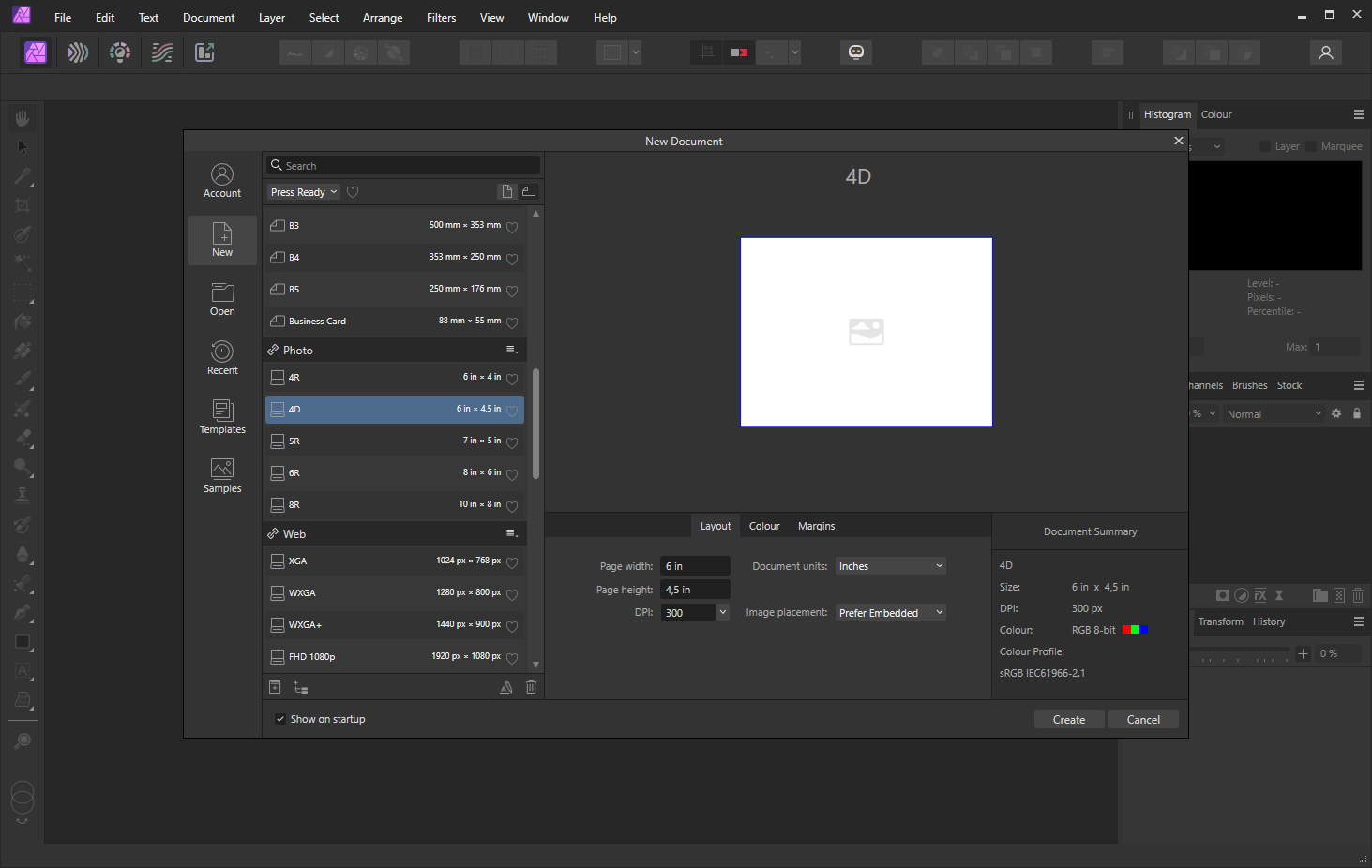Switch to the Liquify Persona icon
The height and width of the screenshot is (868, 1372).
click(x=78, y=52)
